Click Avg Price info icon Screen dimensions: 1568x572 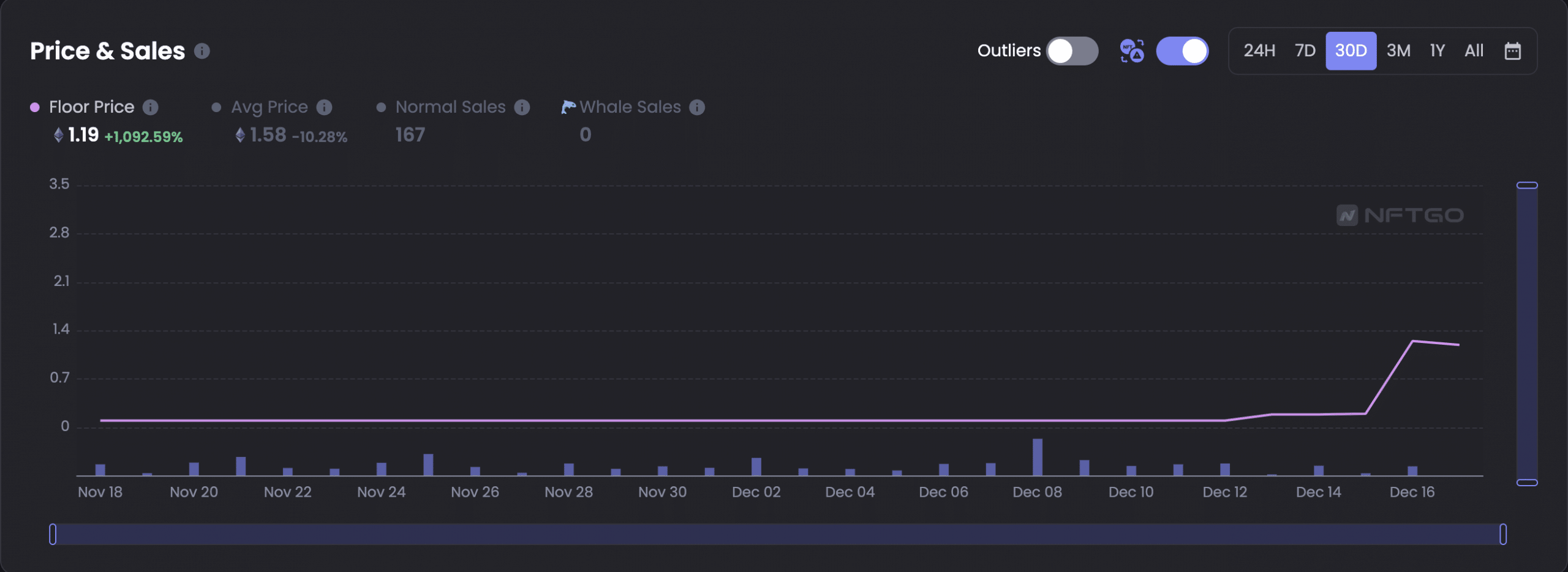click(x=324, y=107)
